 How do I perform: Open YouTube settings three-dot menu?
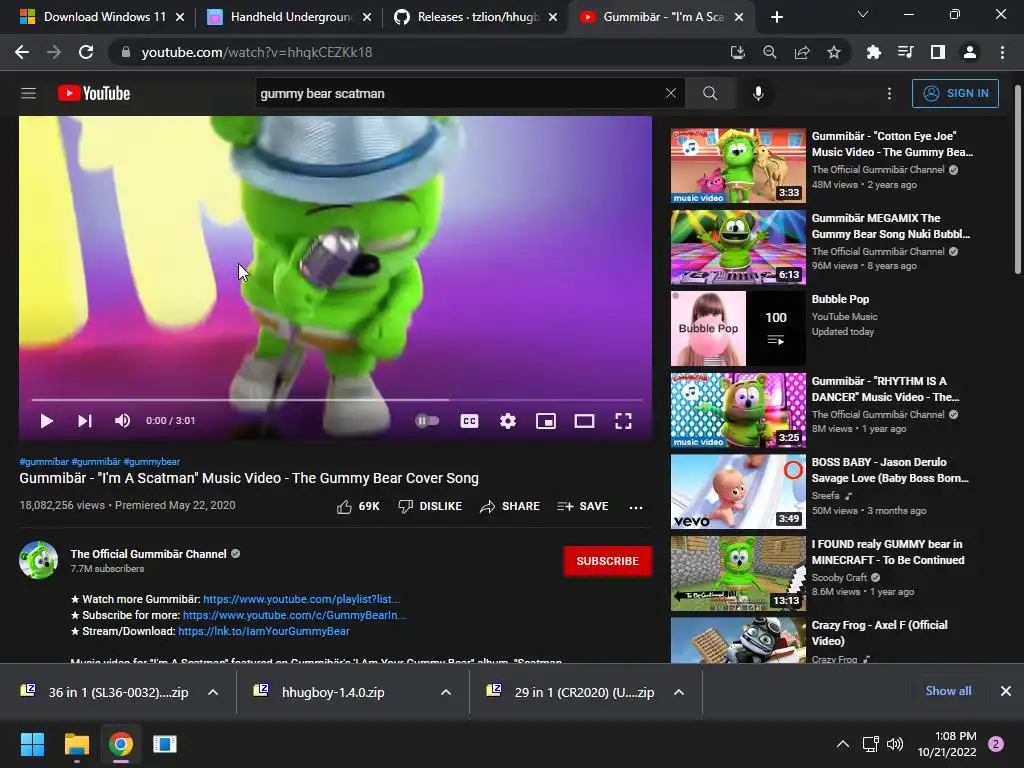[x=889, y=93]
